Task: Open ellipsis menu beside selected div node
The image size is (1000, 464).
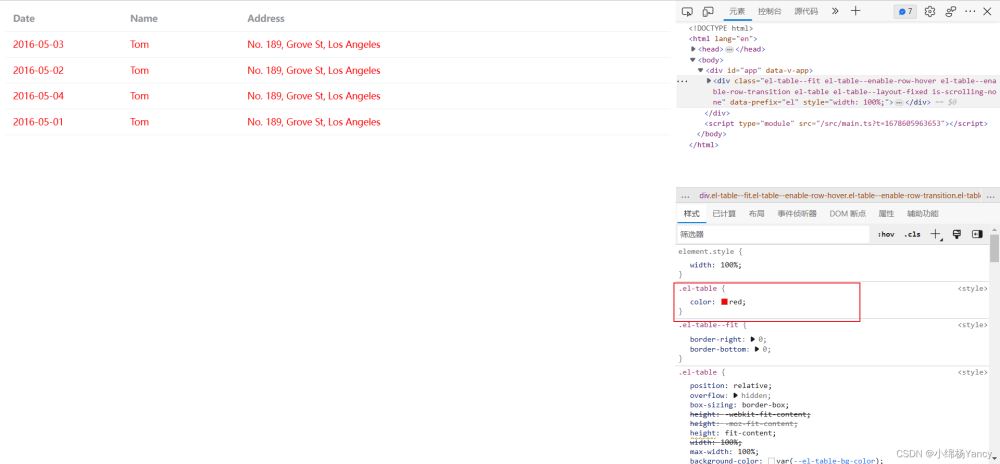Action: 682,82
